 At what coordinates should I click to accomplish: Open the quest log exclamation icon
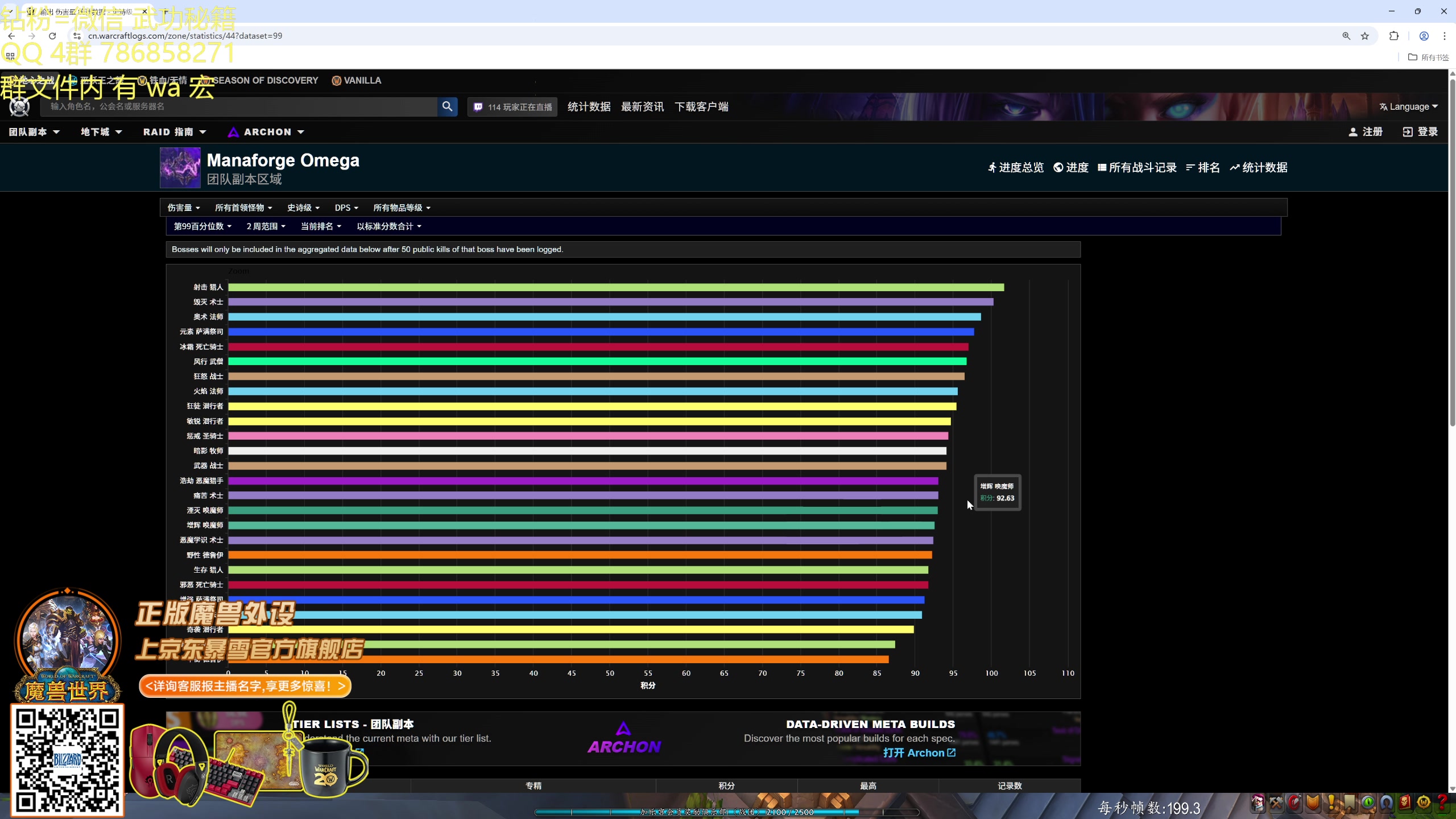pos(1331,803)
